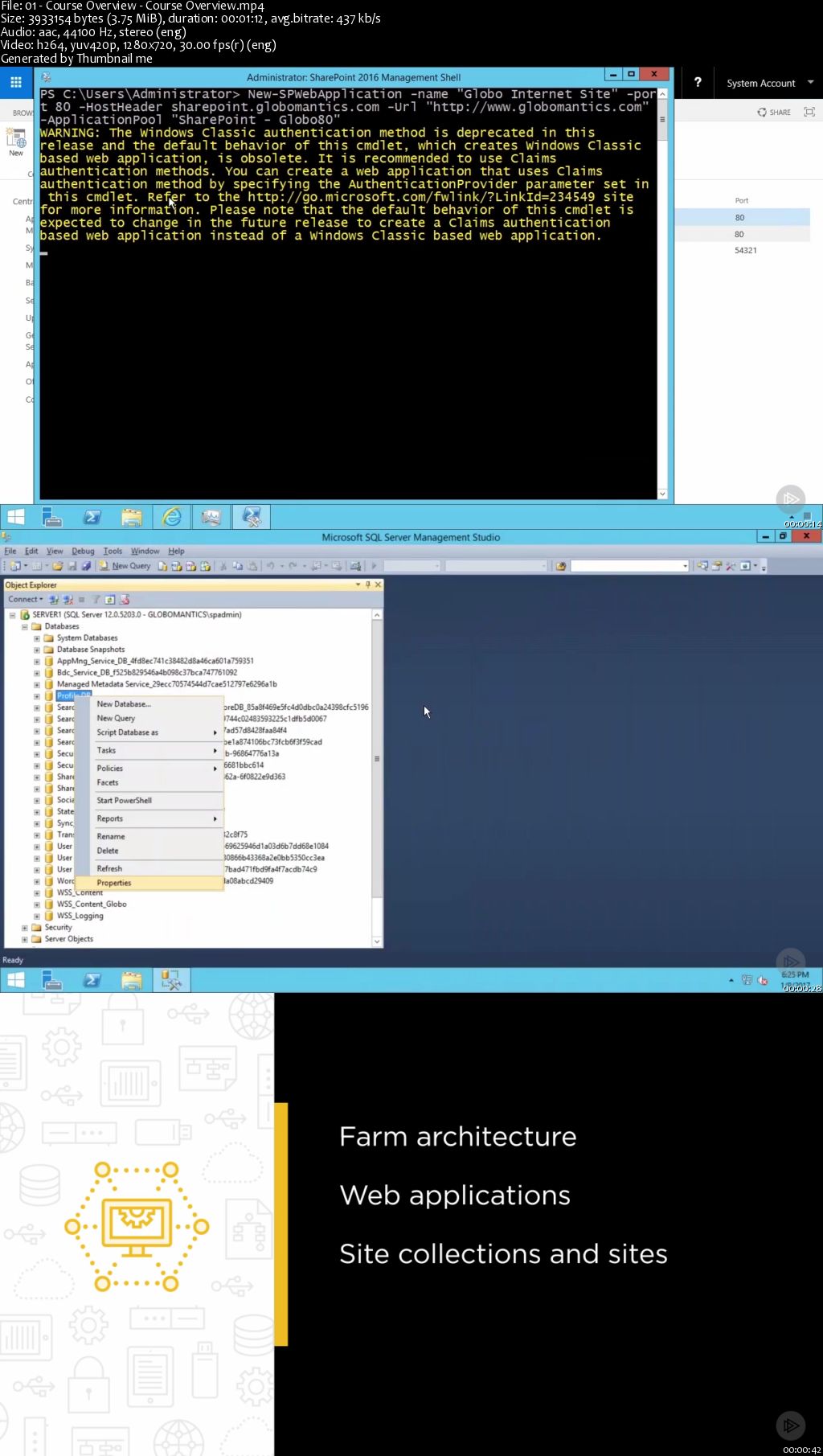Click the SHARE button in SharePoint
823x1456 pixels.
coord(774,113)
